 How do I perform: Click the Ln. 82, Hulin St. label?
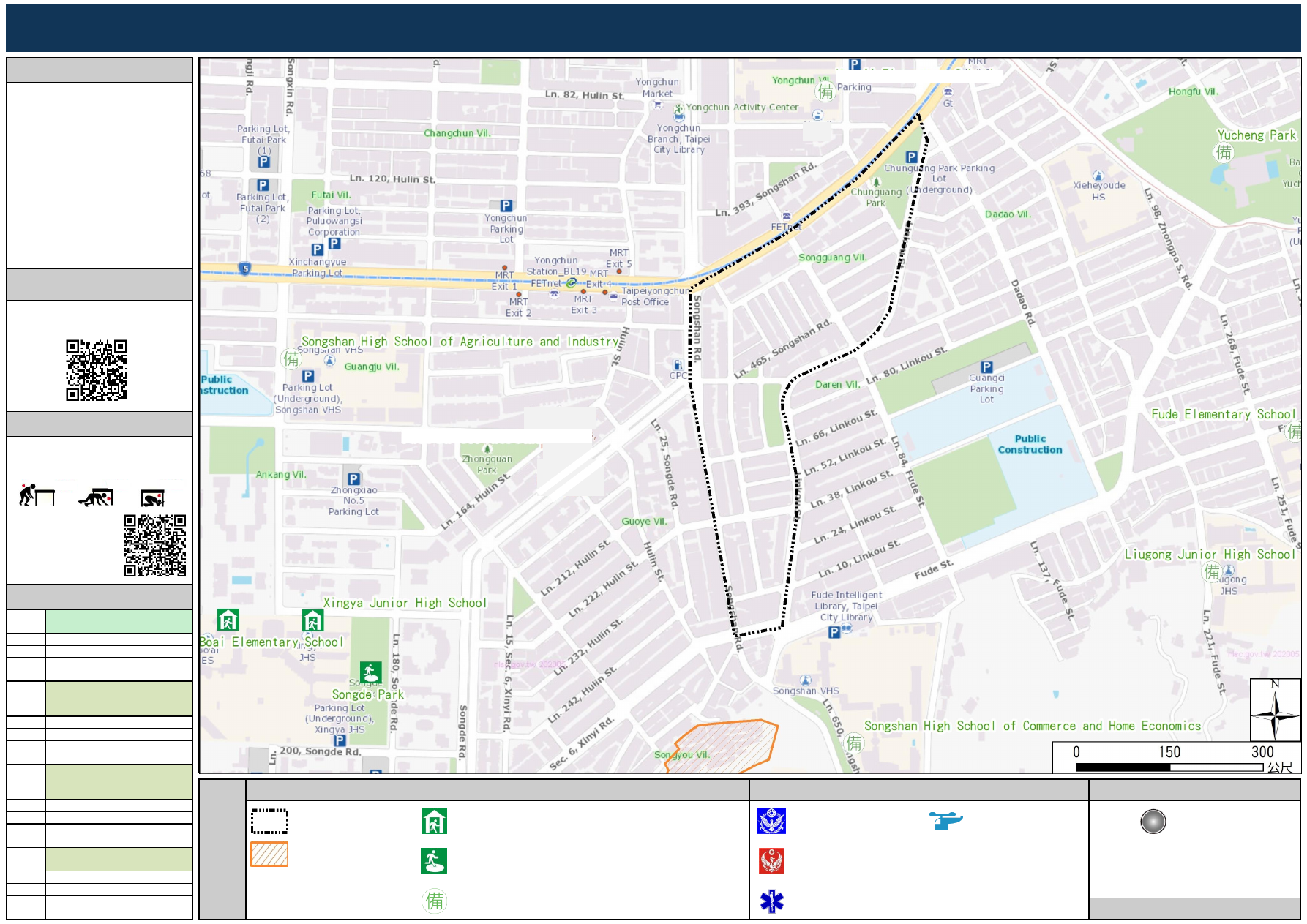click(585, 95)
